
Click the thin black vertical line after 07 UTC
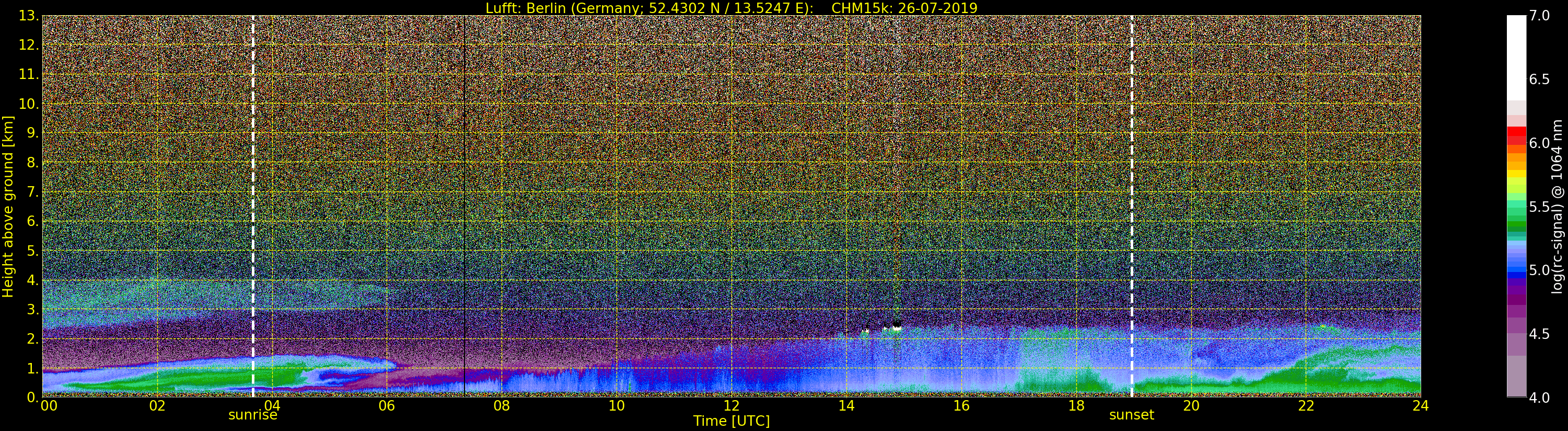click(x=464, y=207)
